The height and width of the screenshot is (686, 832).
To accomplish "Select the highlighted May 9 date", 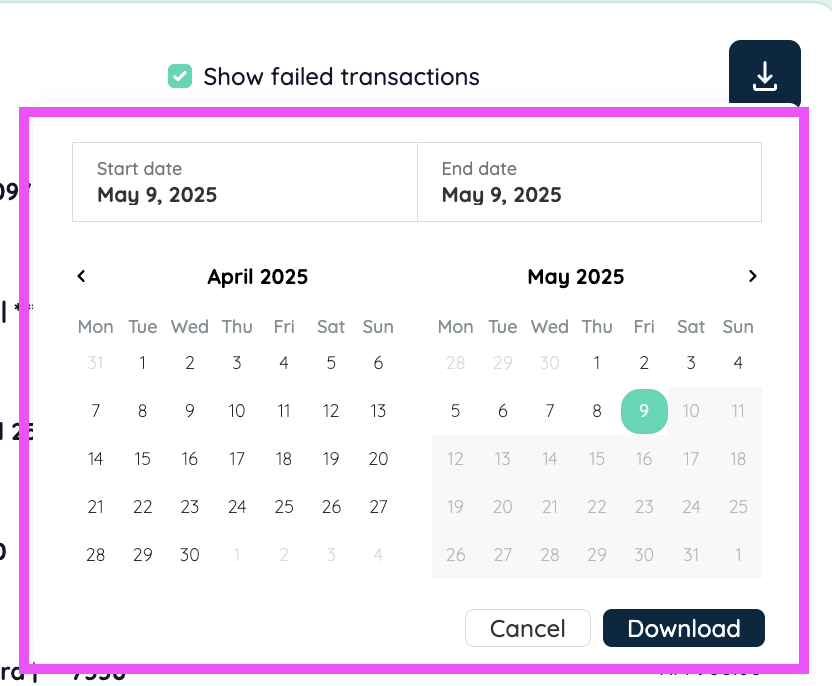I will tap(644, 411).
